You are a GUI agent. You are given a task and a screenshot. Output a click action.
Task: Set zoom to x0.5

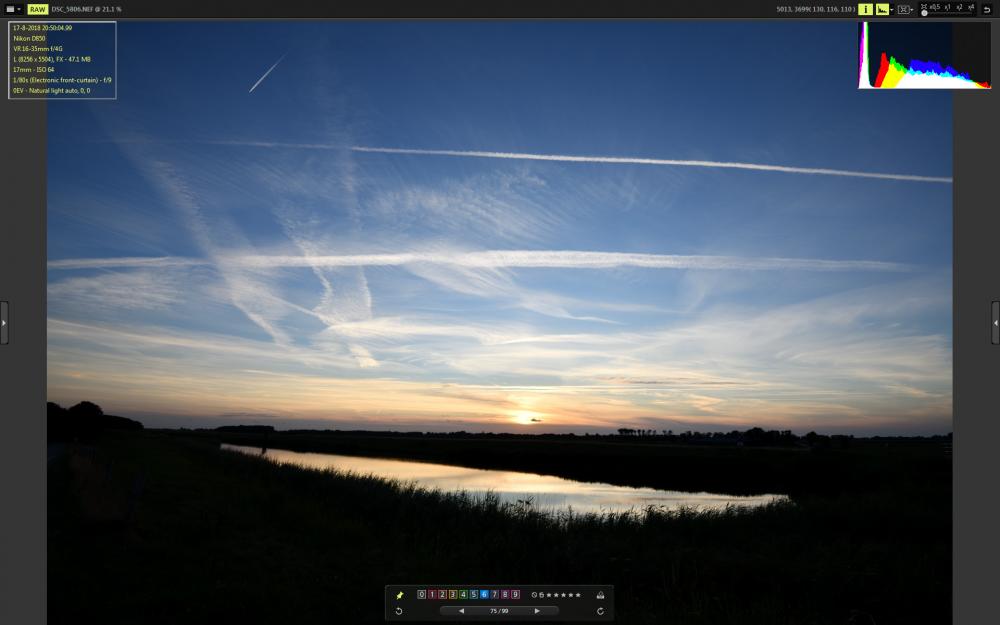click(x=935, y=7)
